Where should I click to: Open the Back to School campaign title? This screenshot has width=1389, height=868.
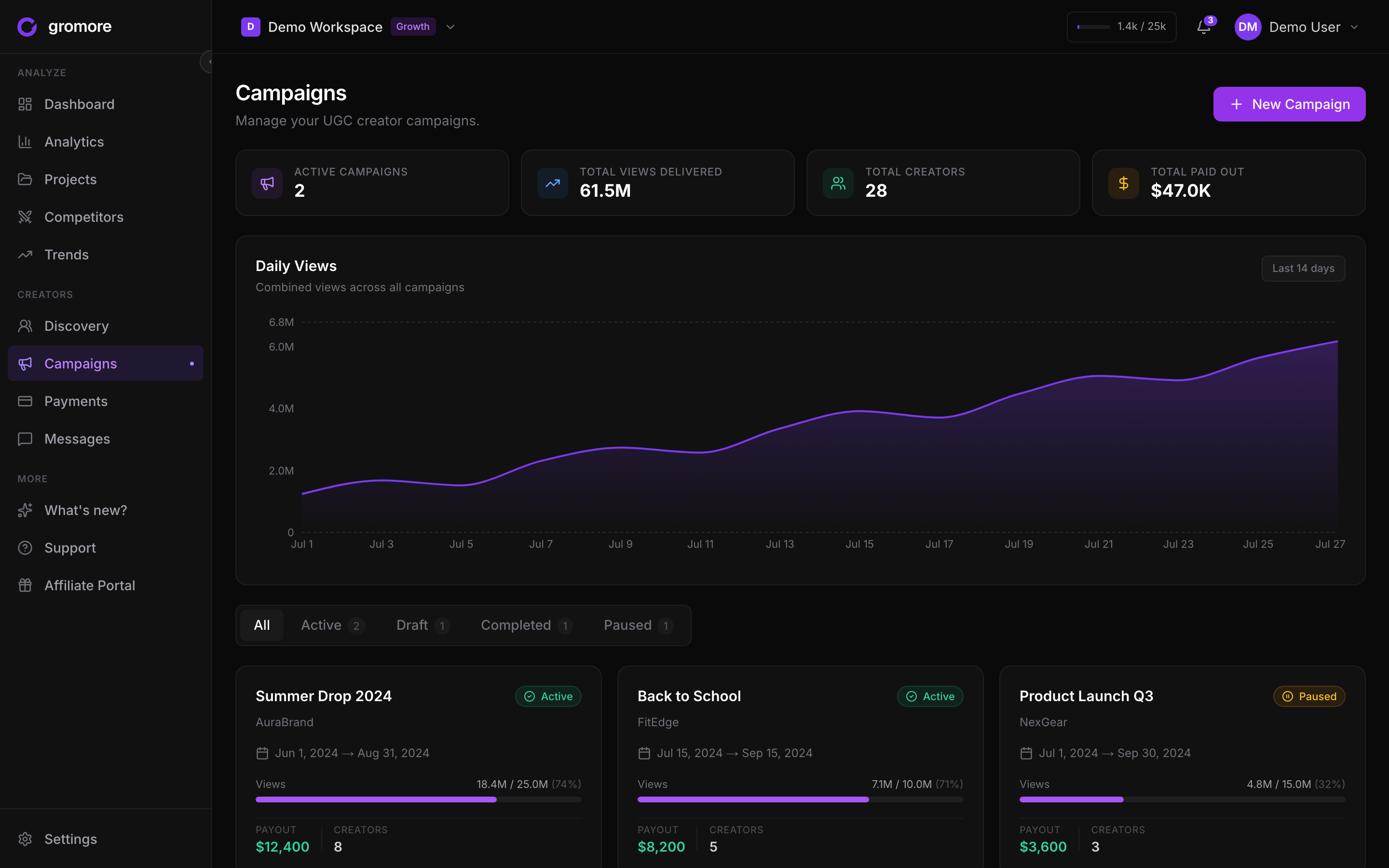point(689,696)
